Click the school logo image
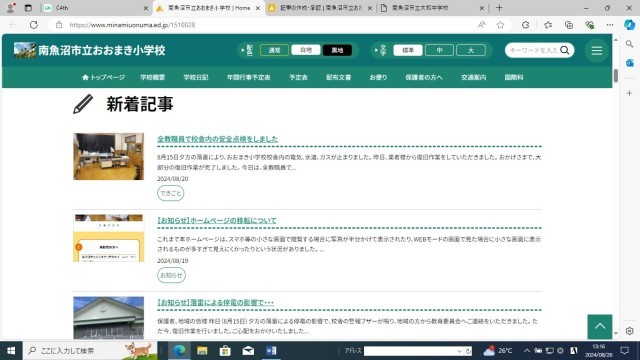Viewport: 640px width, 360px height. tap(25, 50)
